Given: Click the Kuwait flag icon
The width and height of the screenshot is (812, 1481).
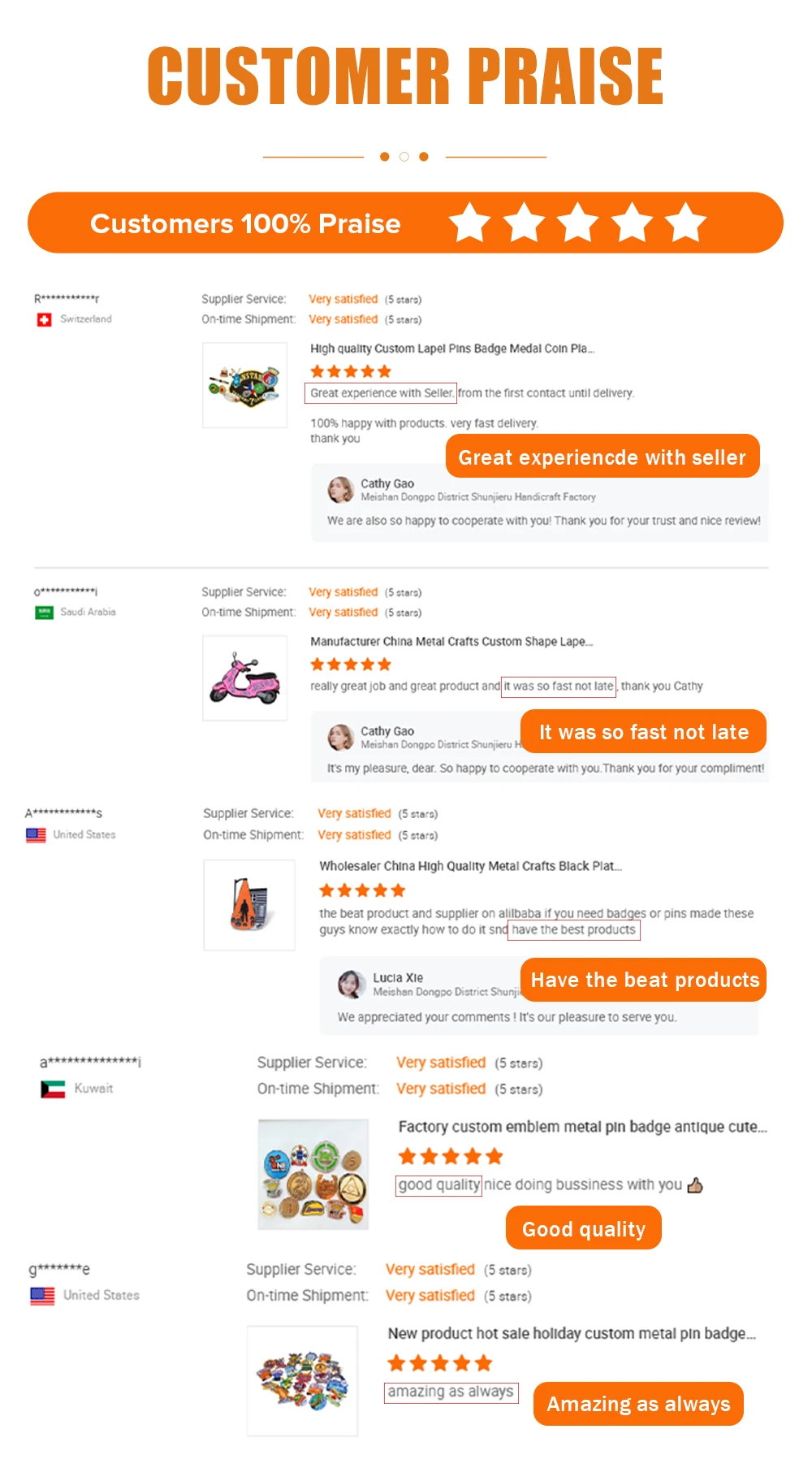Looking at the screenshot, I should (53, 1089).
